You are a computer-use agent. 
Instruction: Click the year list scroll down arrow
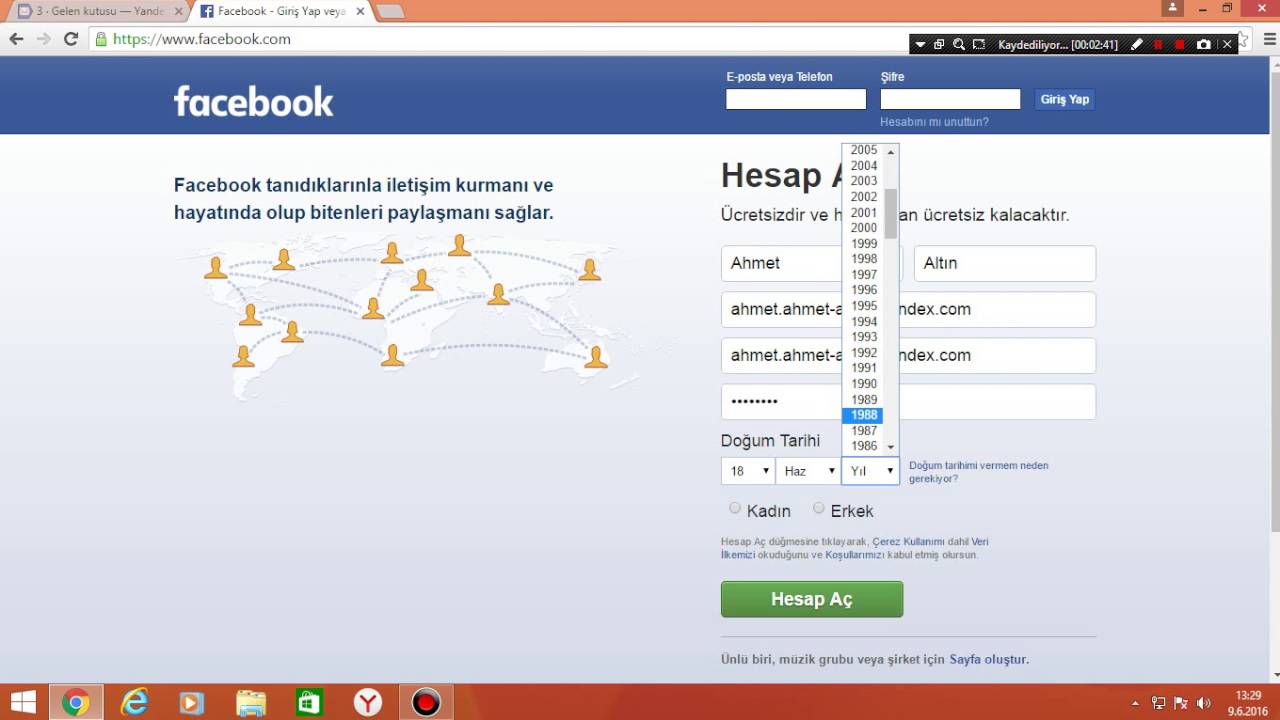pyautogui.click(x=890, y=447)
